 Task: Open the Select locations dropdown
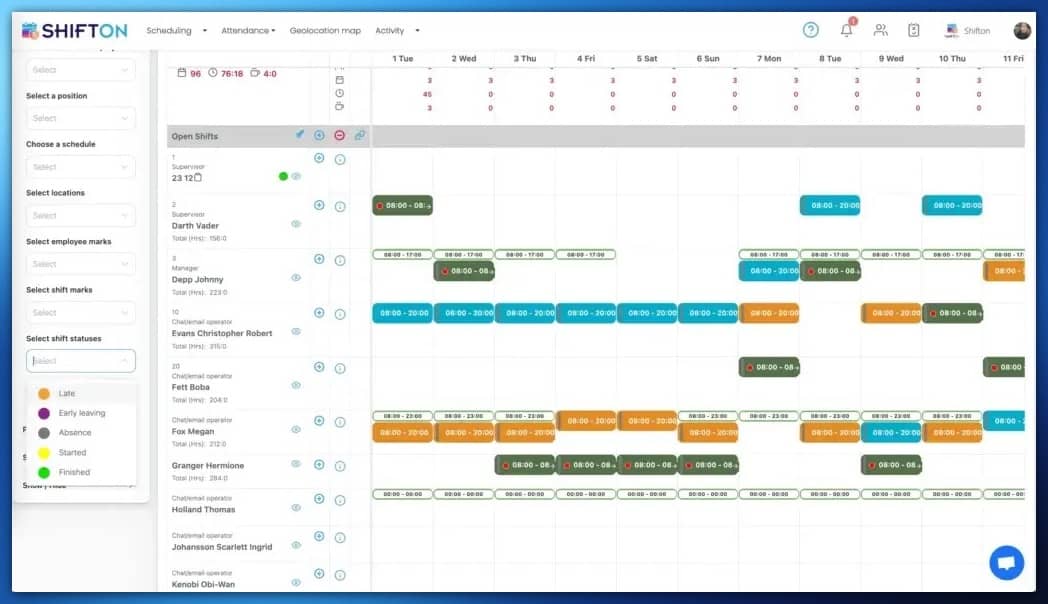point(81,215)
